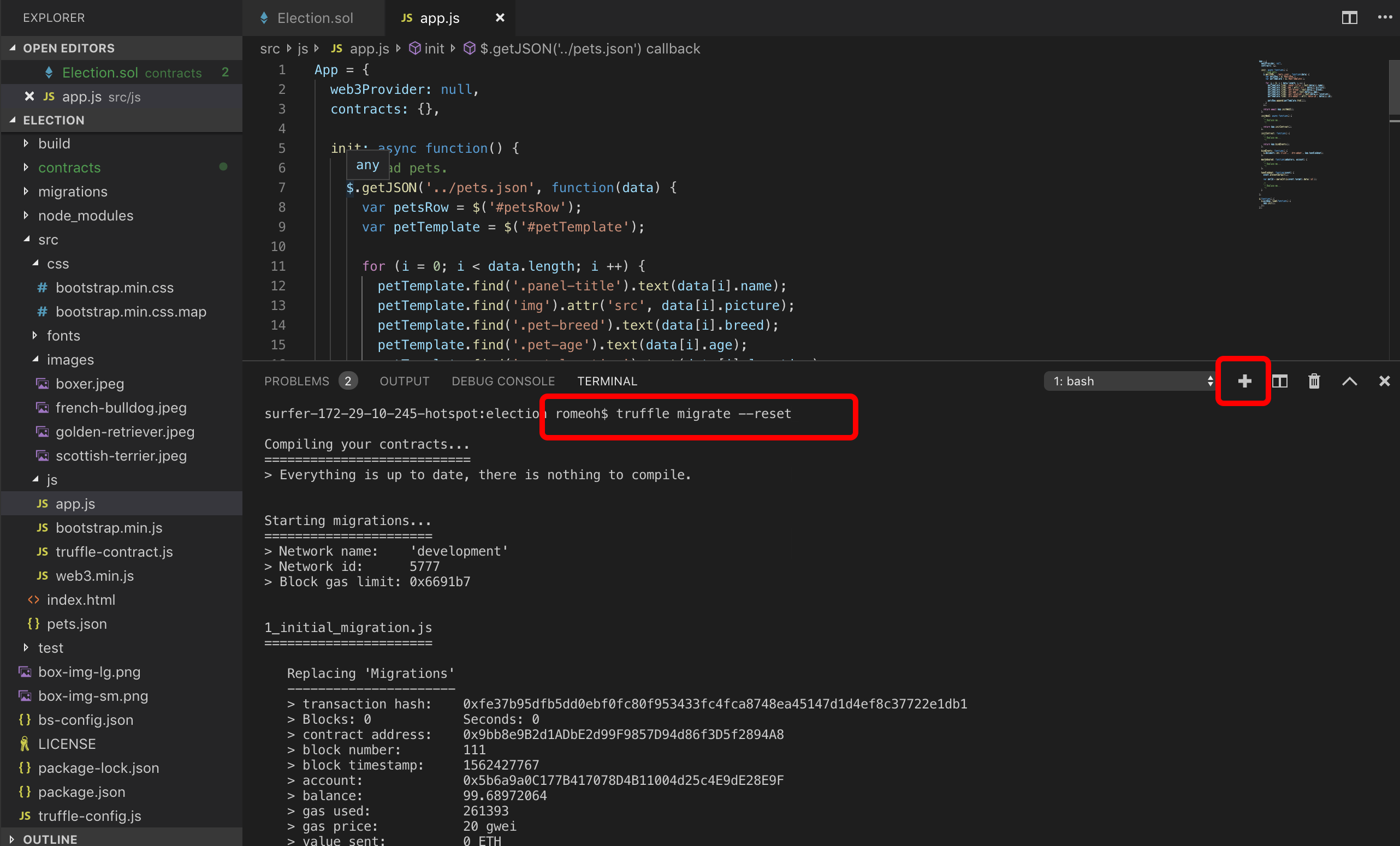The width and height of the screenshot is (1400, 846).
Task: Split the terminal pane
Action: tap(1279, 381)
